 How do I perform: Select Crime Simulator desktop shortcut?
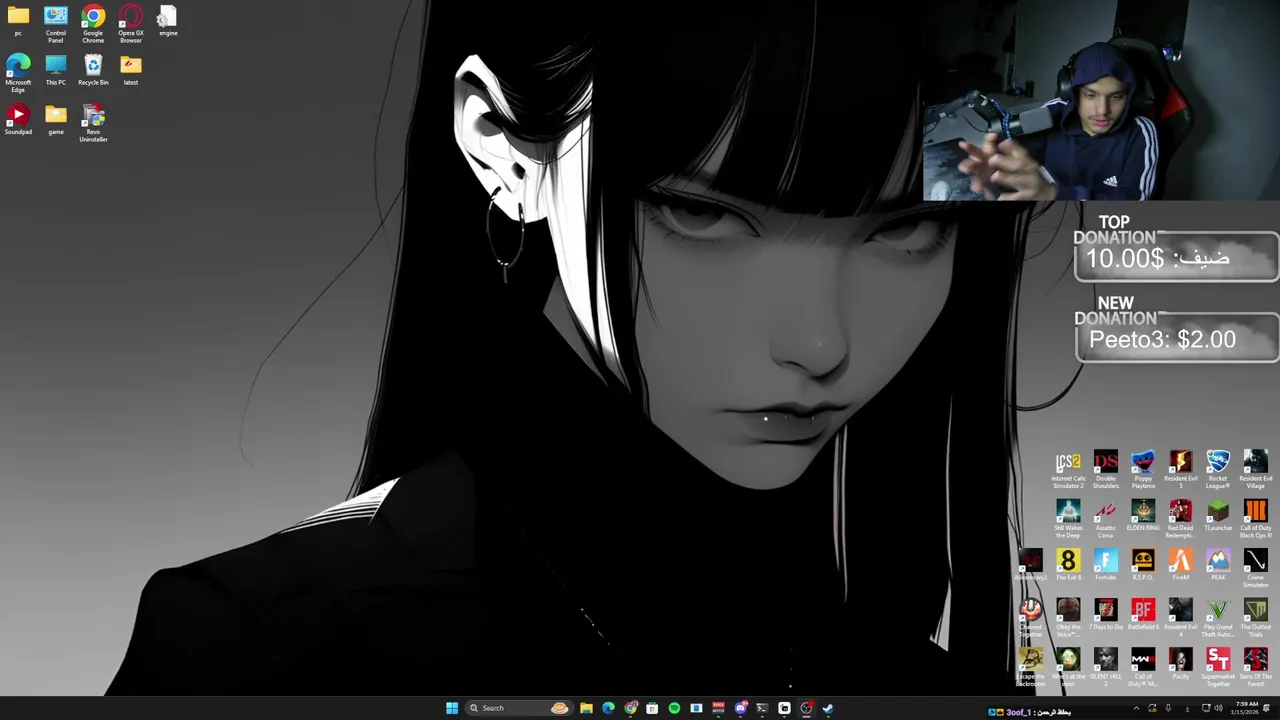[x=1255, y=569]
